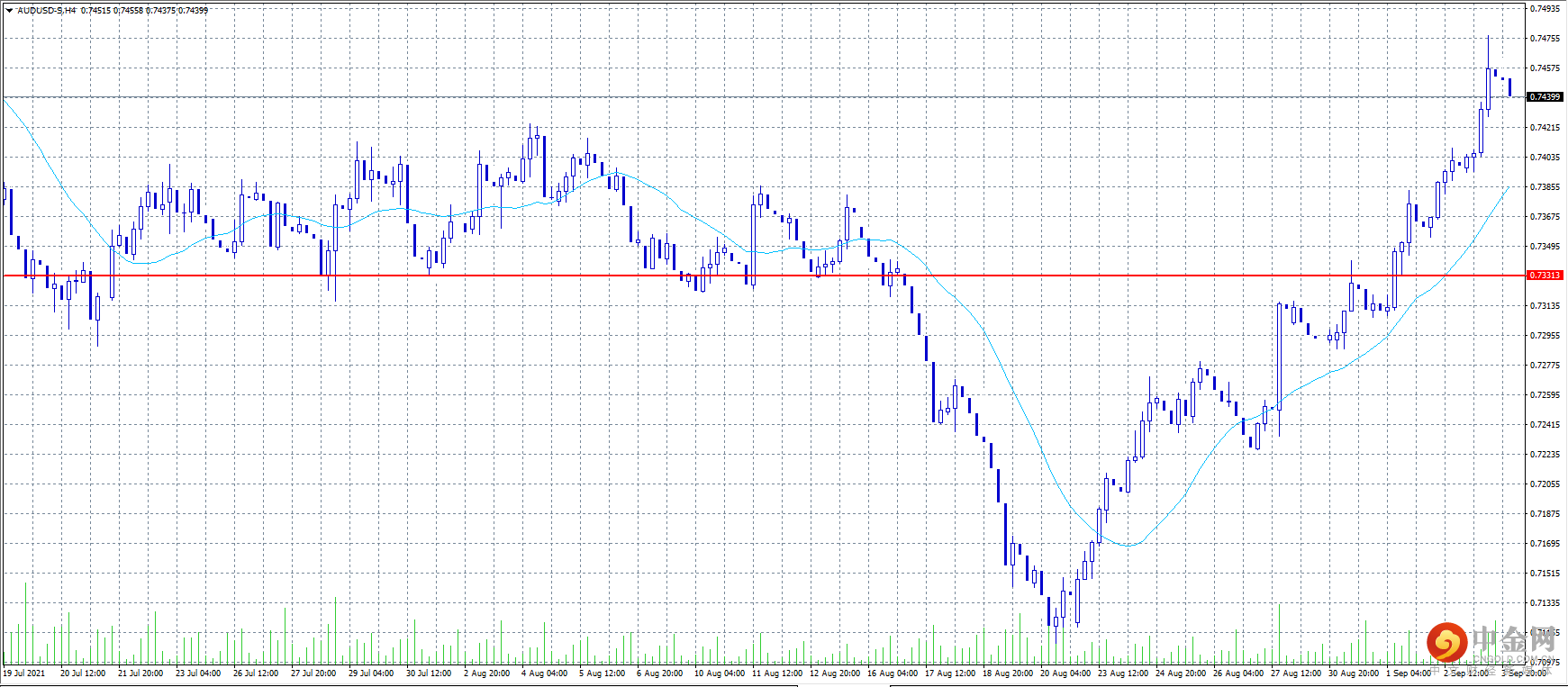Click the 0.72775 price scale label
1568x687 pixels.
coord(1545,366)
